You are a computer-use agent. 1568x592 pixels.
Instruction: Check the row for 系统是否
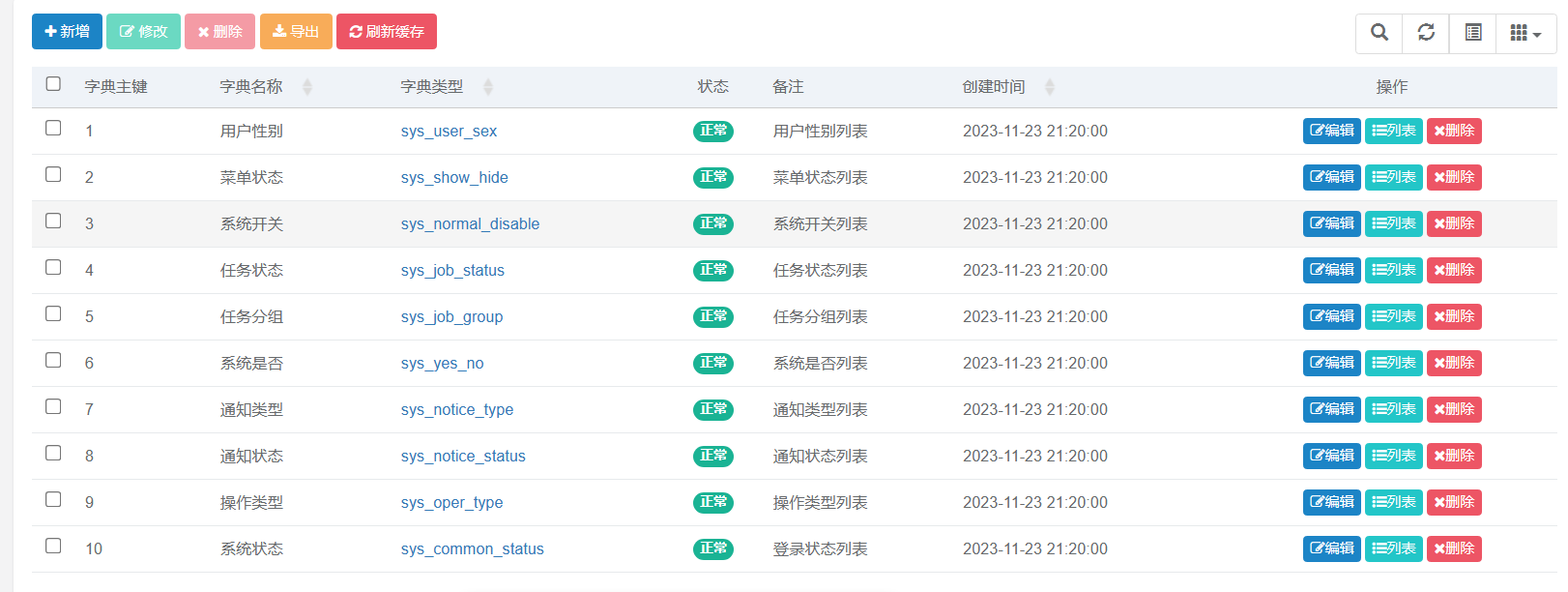[53, 360]
